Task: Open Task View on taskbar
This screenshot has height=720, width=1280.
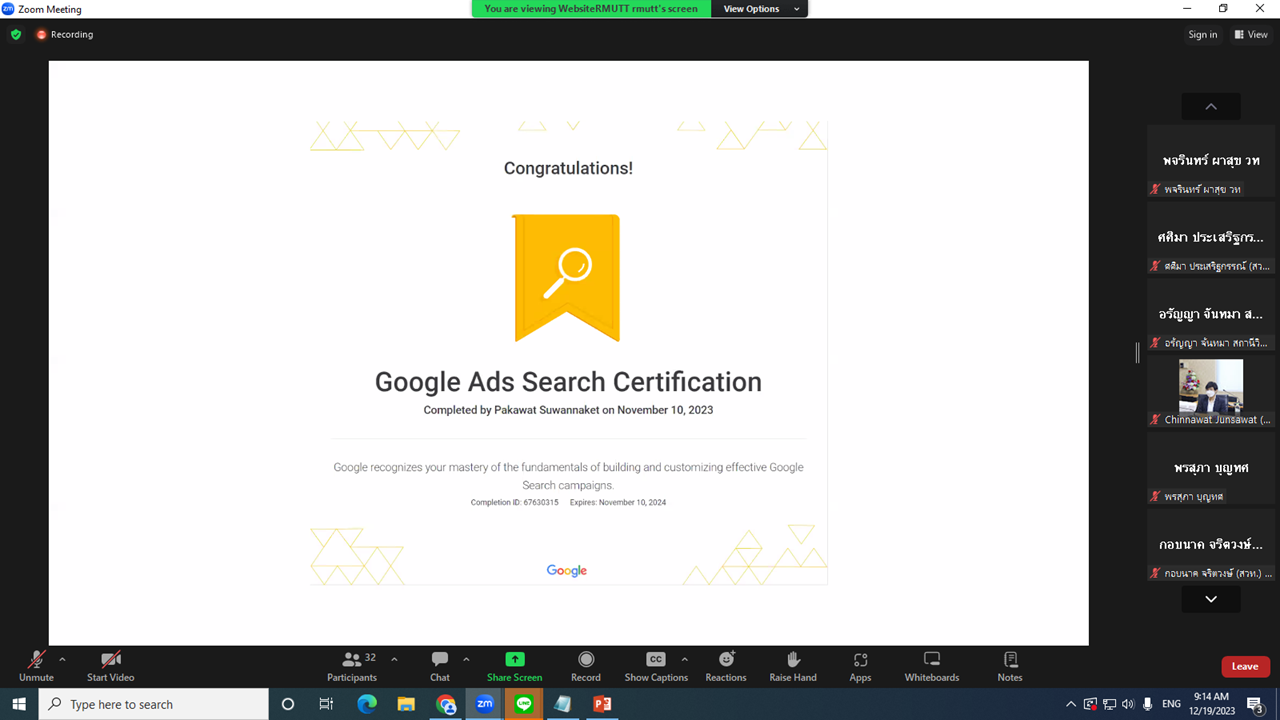Action: pos(326,704)
